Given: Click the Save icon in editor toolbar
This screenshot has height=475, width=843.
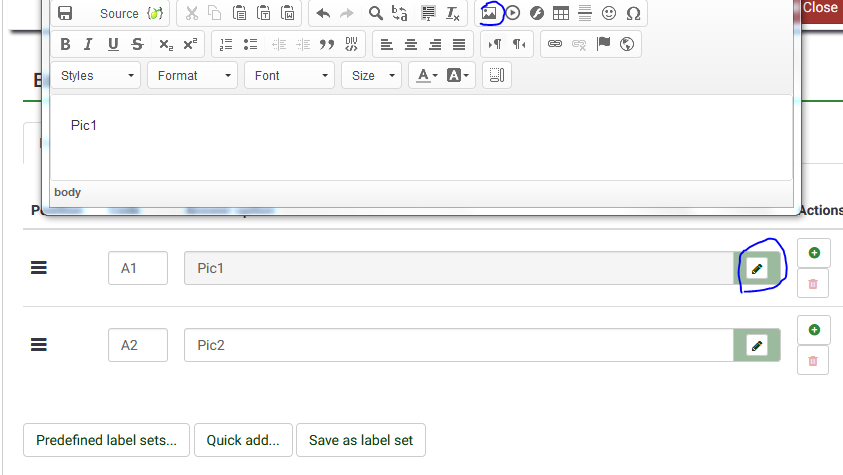Looking at the screenshot, I should click(x=65, y=13).
